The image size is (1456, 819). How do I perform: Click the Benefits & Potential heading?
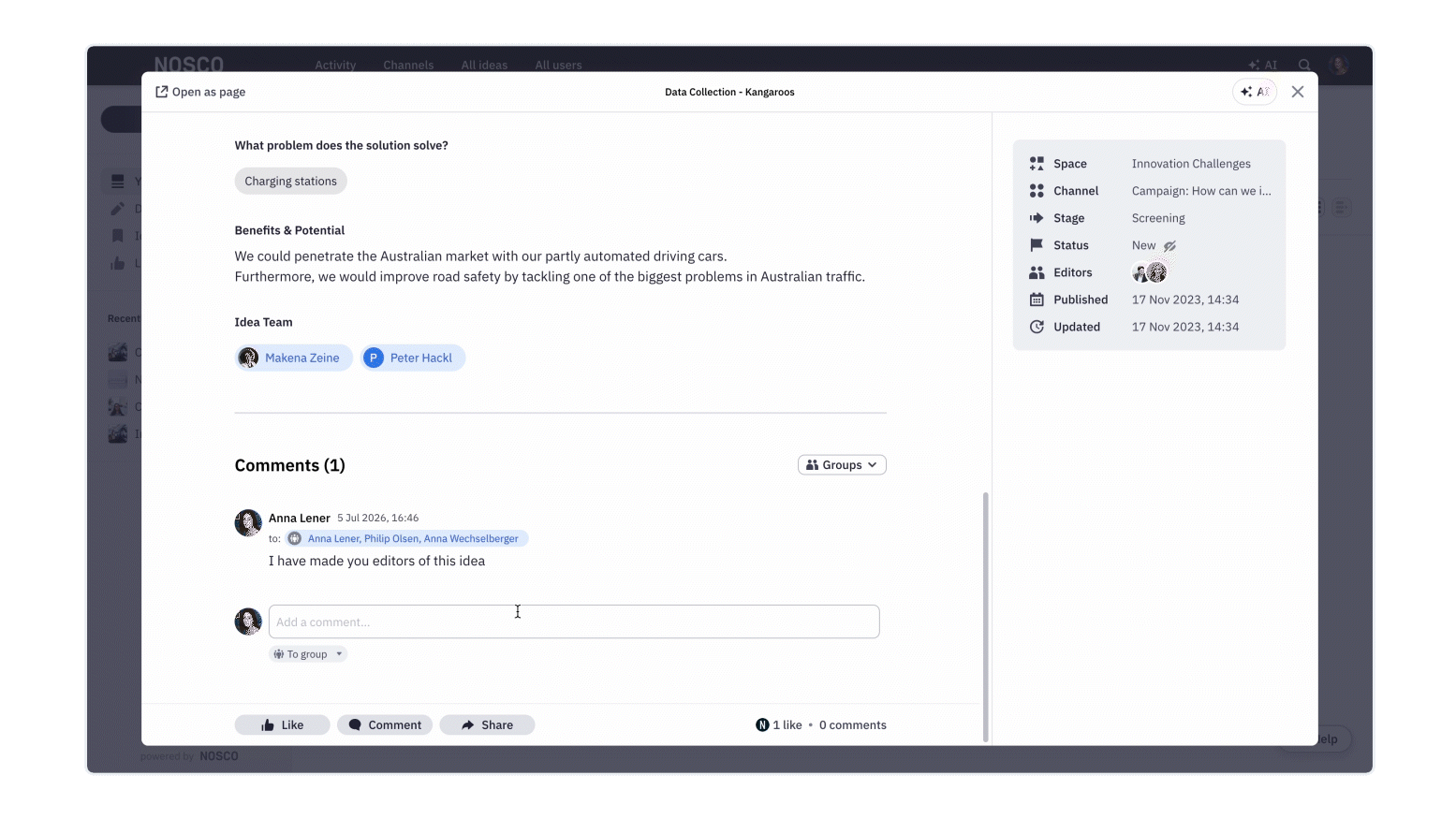(289, 230)
